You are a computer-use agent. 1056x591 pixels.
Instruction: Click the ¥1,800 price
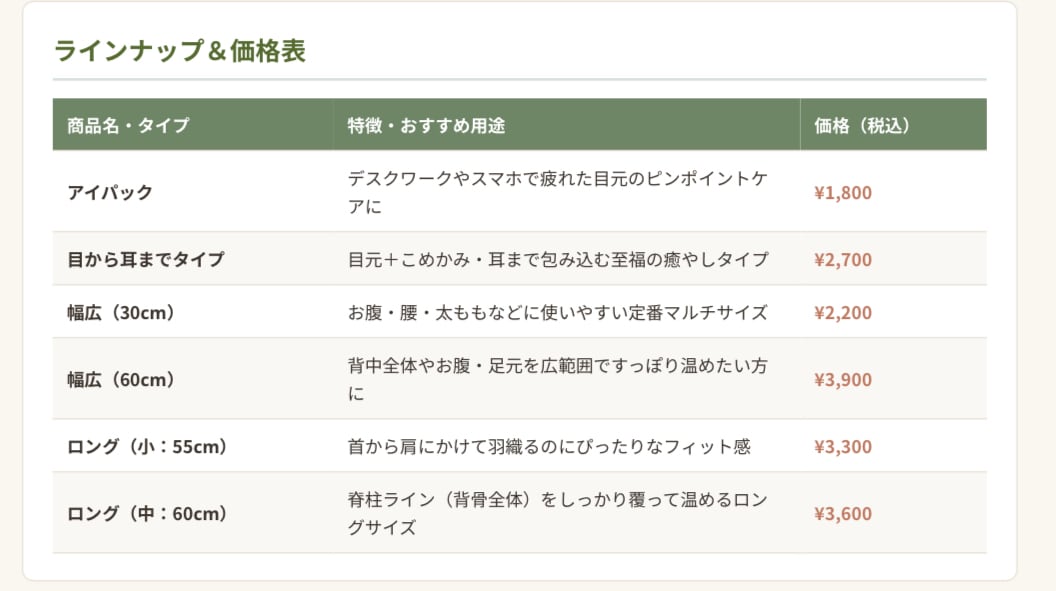[x=843, y=193]
